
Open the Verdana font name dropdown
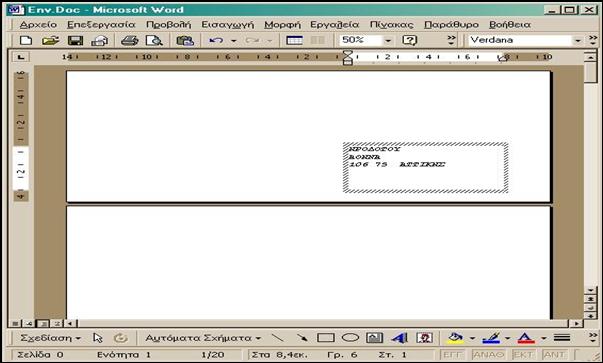577,40
